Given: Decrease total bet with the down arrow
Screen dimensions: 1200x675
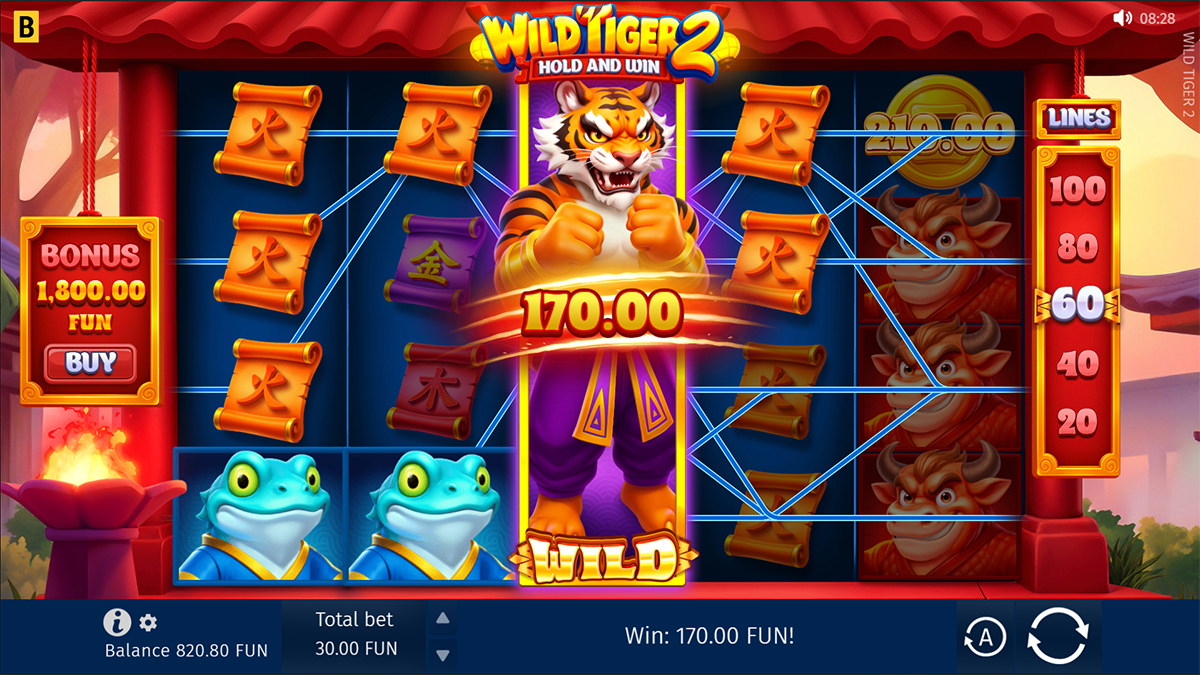Looking at the screenshot, I should 443,655.
